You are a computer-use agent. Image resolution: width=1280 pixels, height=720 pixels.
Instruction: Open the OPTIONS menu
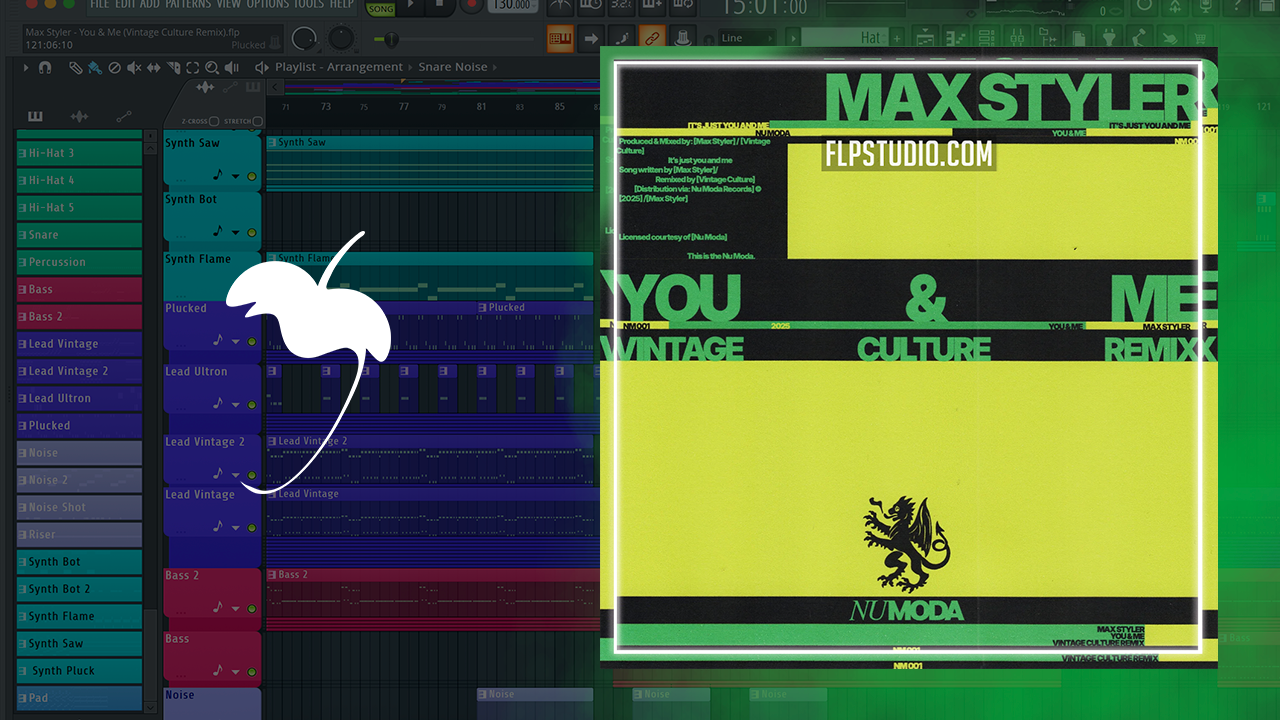coord(267,5)
